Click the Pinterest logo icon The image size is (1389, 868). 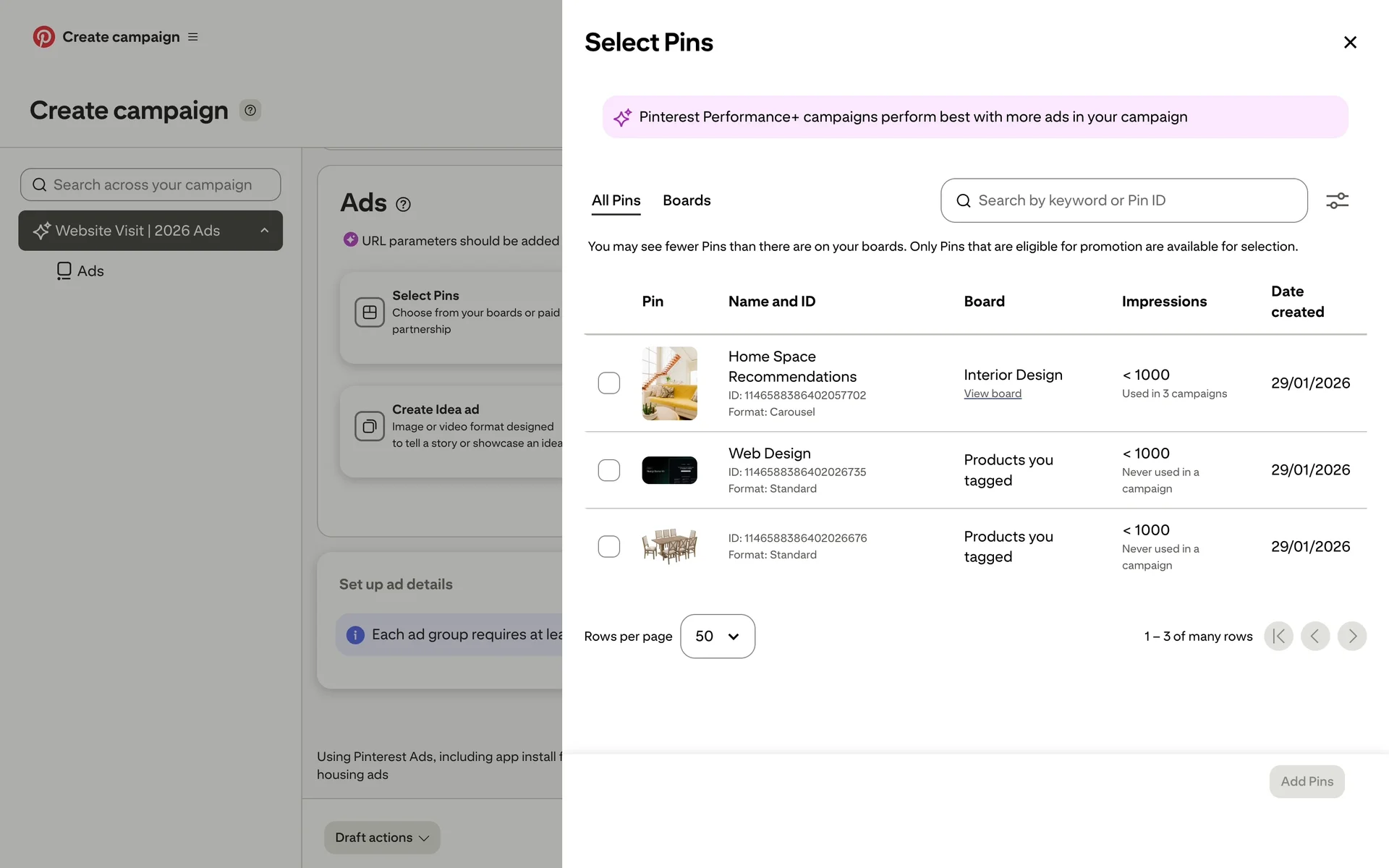(x=44, y=37)
